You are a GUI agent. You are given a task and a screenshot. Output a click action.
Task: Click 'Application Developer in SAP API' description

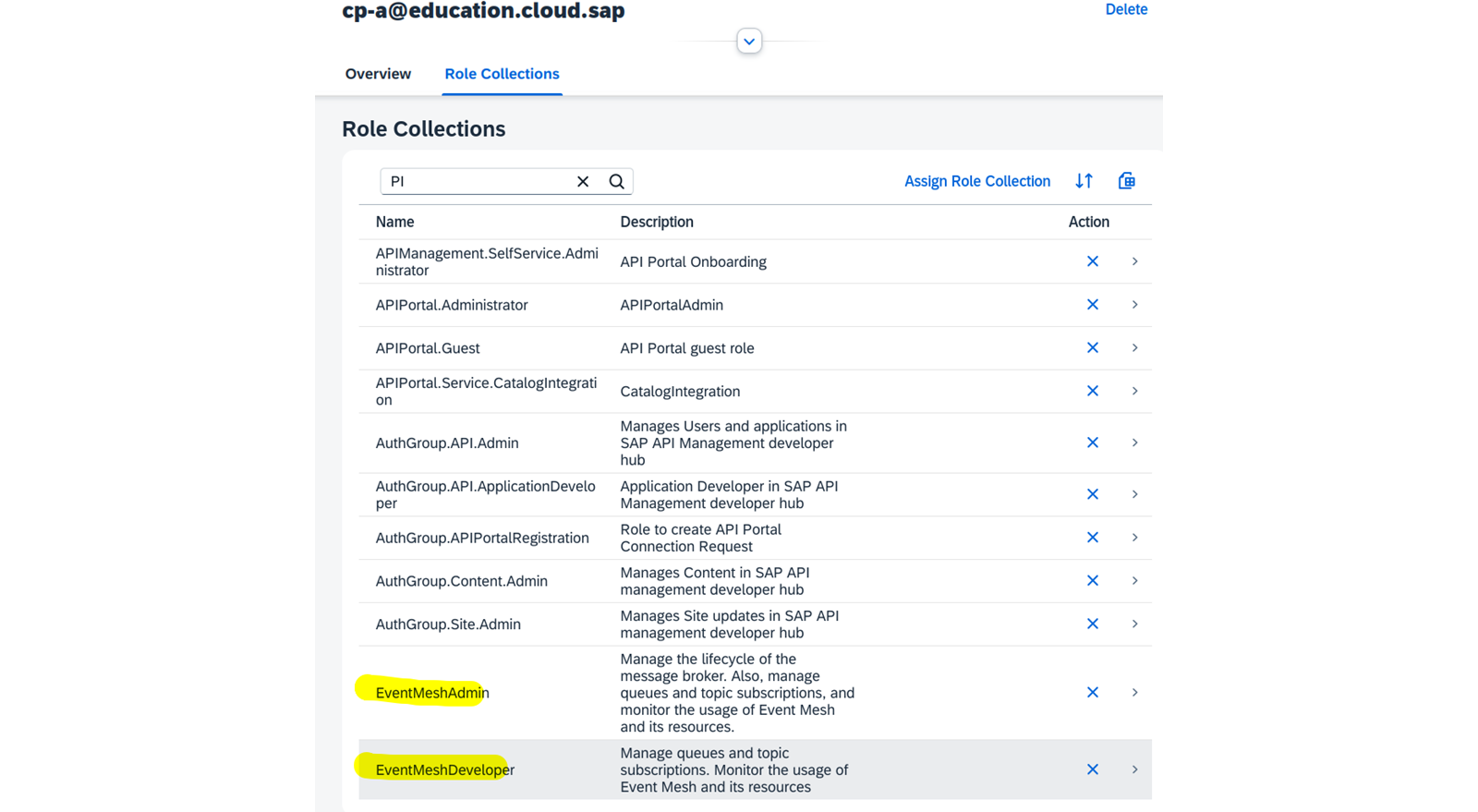729,494
